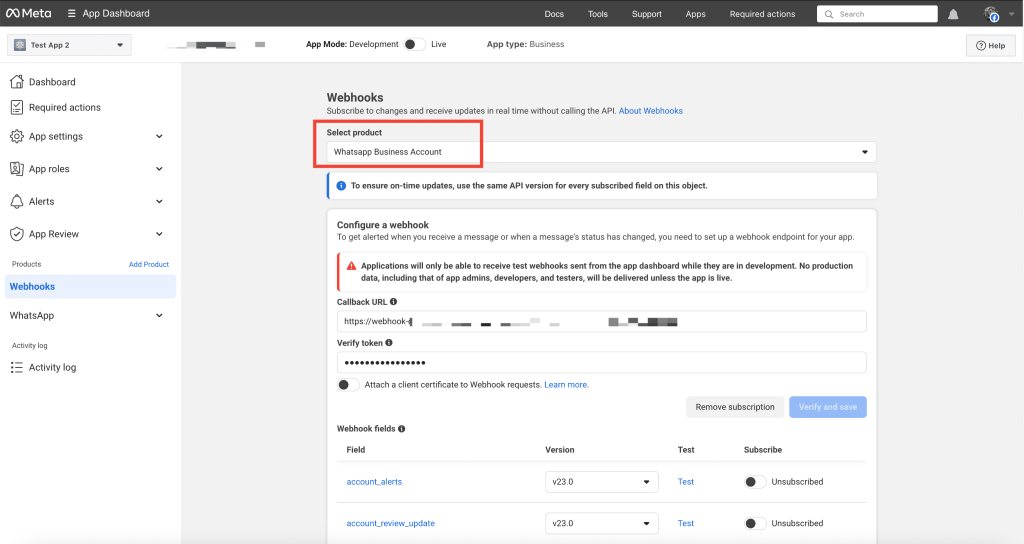Select Webhooks in the sidebar
Screen dimensions: 1024x544
(33, 286)
